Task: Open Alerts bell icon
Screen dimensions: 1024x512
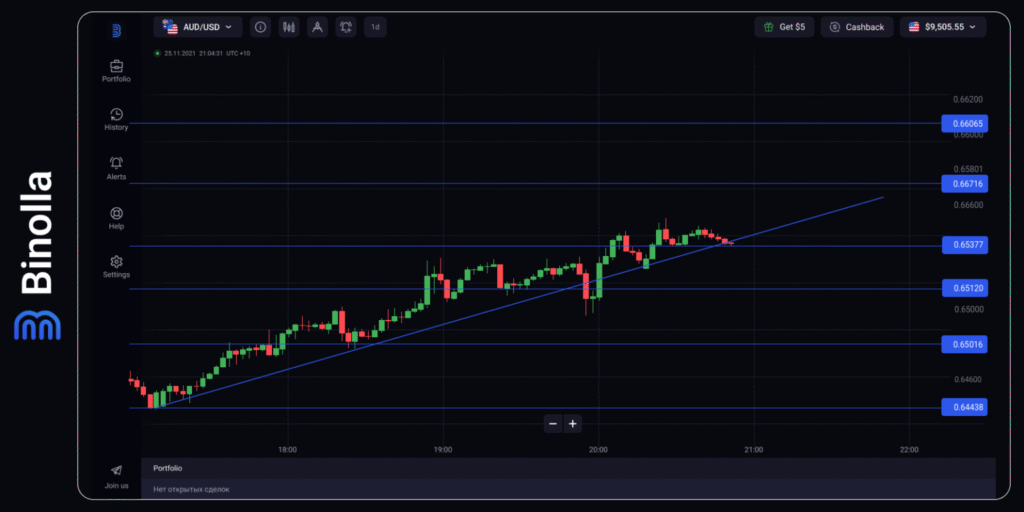Action: pyautogui.click(x=116, y=163)
